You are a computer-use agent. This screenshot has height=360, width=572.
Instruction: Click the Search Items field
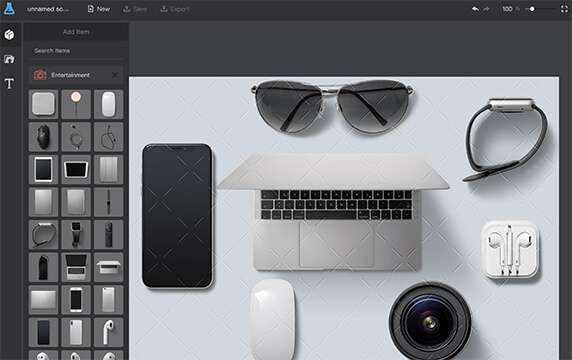pos(76,51)
